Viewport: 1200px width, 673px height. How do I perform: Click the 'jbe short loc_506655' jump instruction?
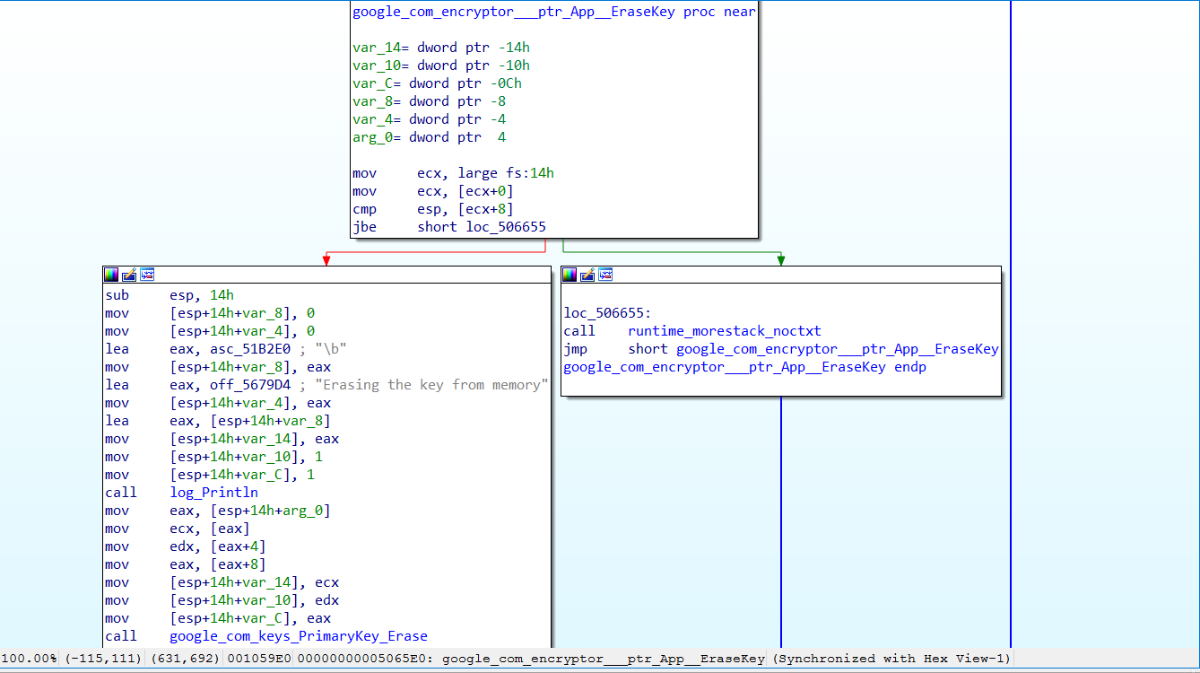(x=449, y=228)
